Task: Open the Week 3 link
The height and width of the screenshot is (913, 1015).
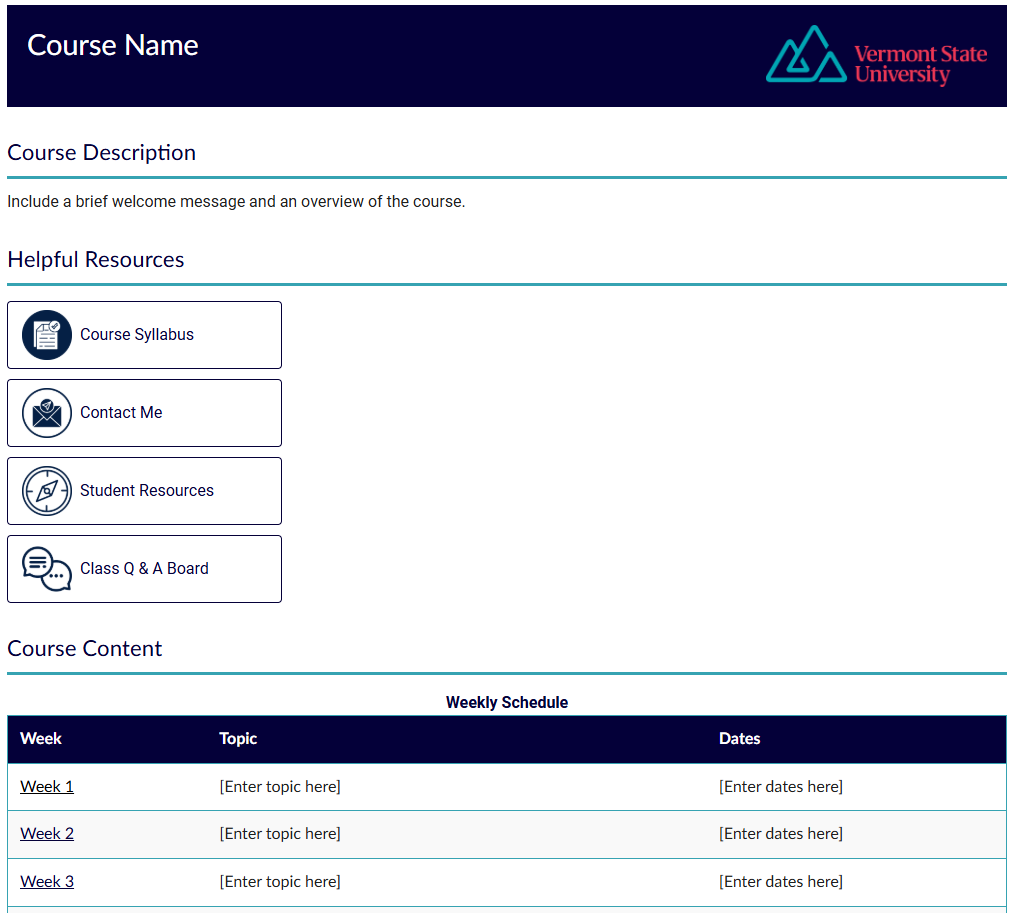Action: pyautogui.click(x=47, y=882)
